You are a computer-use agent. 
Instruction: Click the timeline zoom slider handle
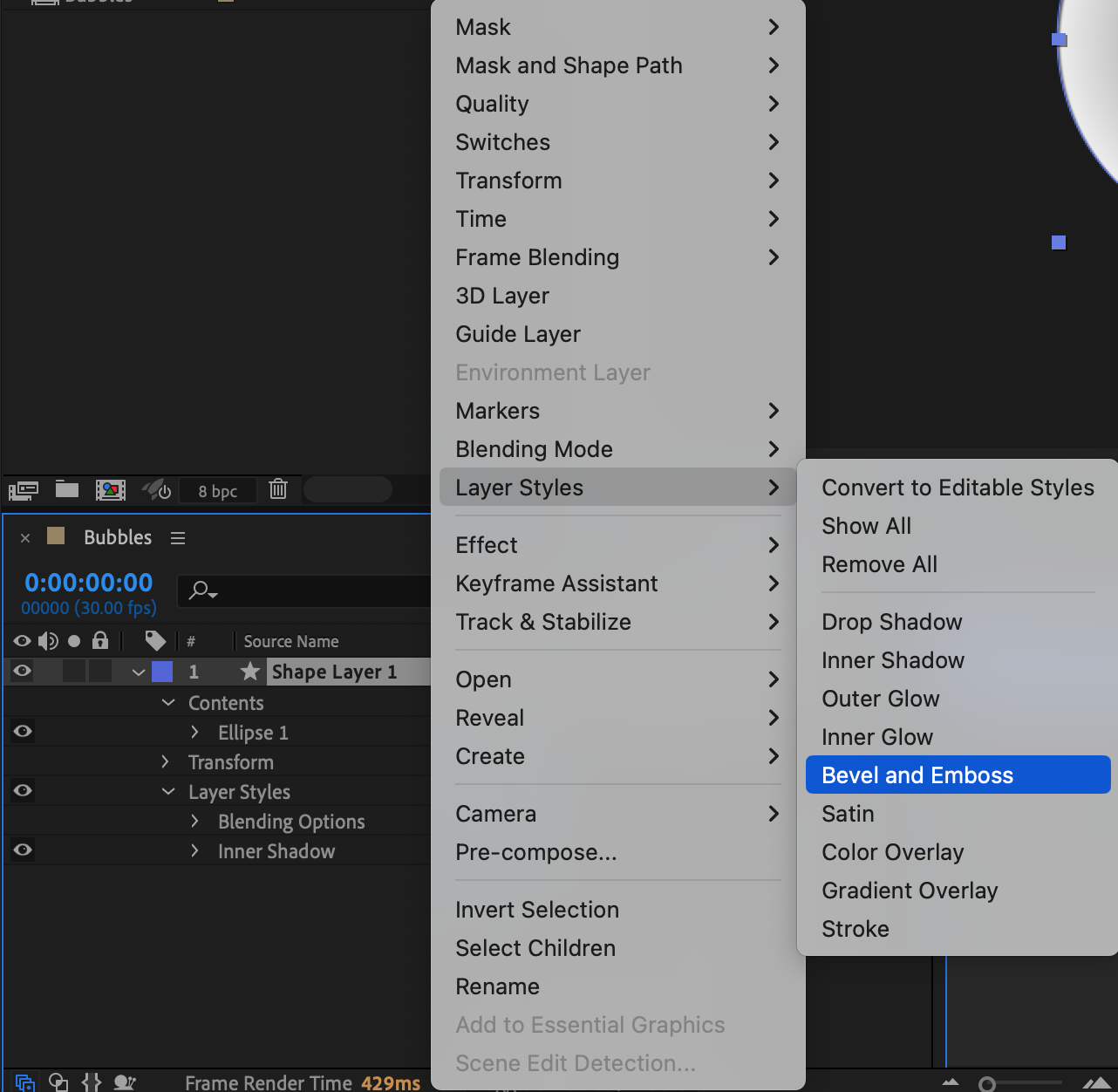987,1084
